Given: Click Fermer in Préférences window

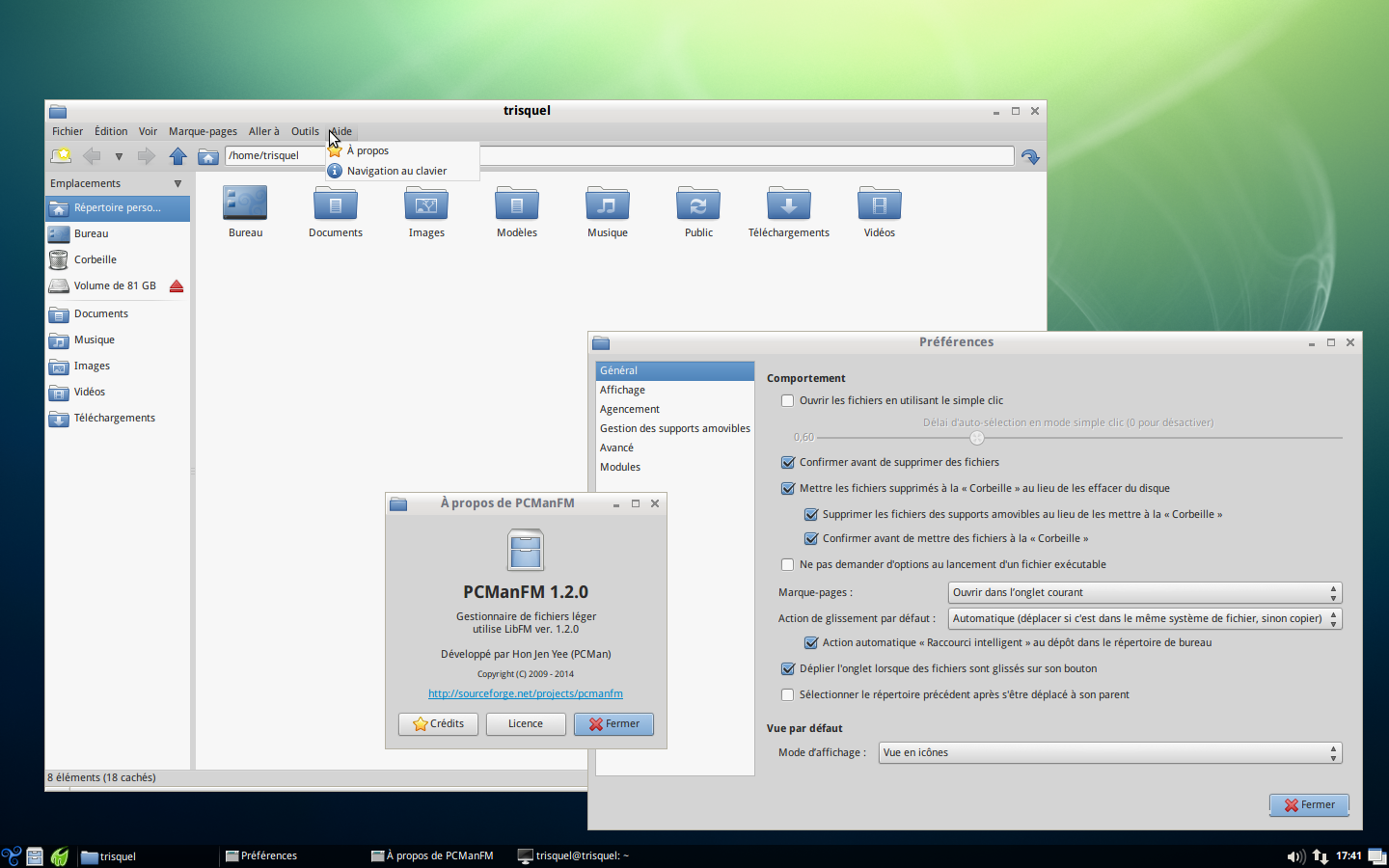Looking at the screenshot, I should tap(1309, 804).
